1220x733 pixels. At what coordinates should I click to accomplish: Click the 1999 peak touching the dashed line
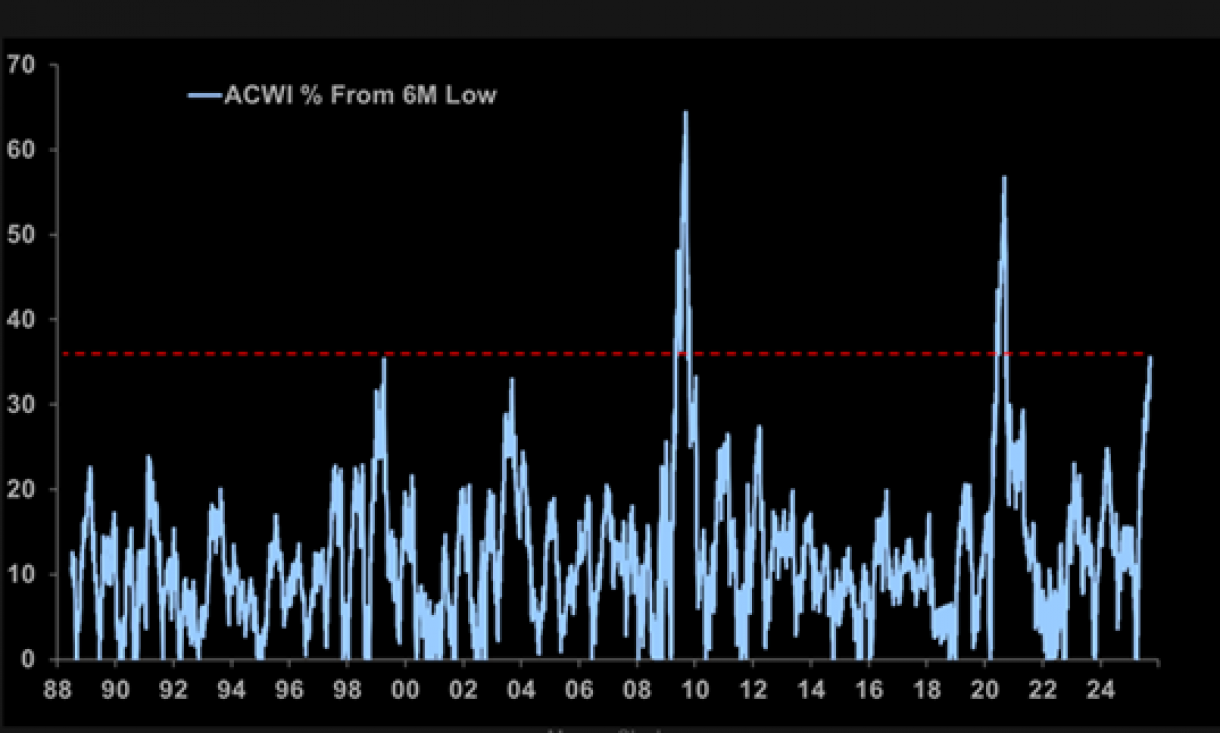point(384,359)
